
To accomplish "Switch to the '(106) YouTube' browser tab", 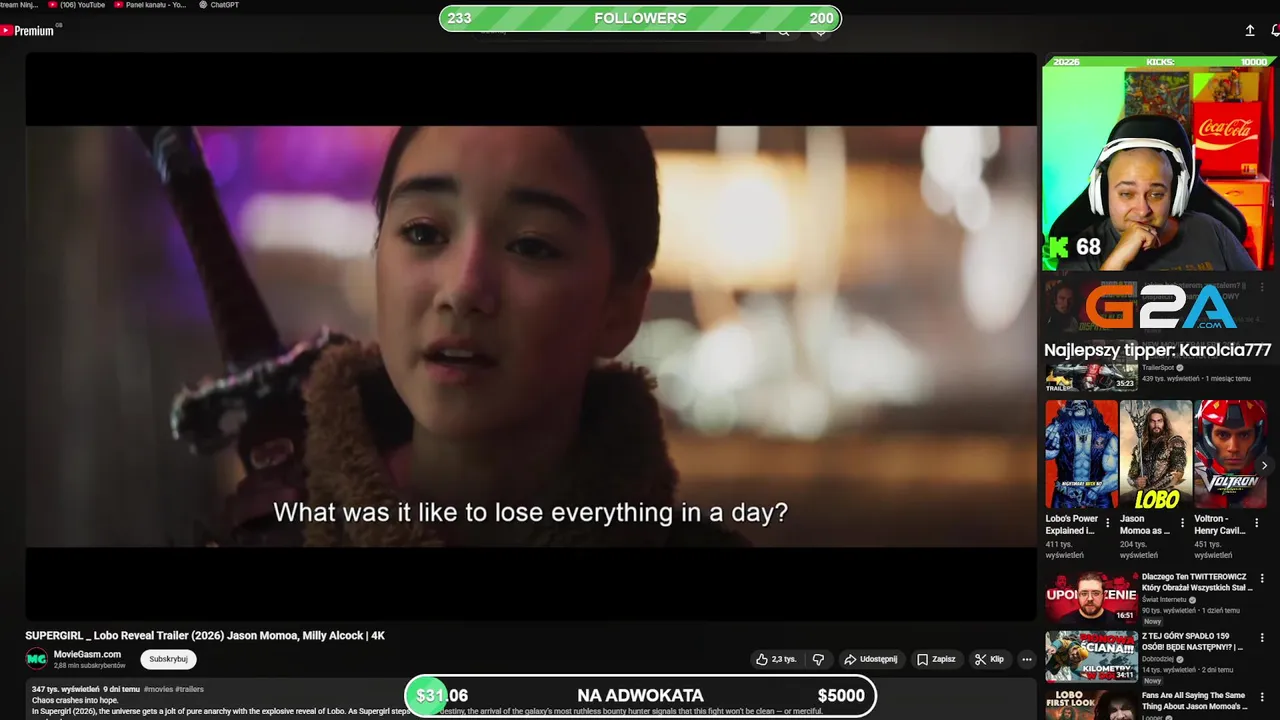I will [x=77, y=5].
